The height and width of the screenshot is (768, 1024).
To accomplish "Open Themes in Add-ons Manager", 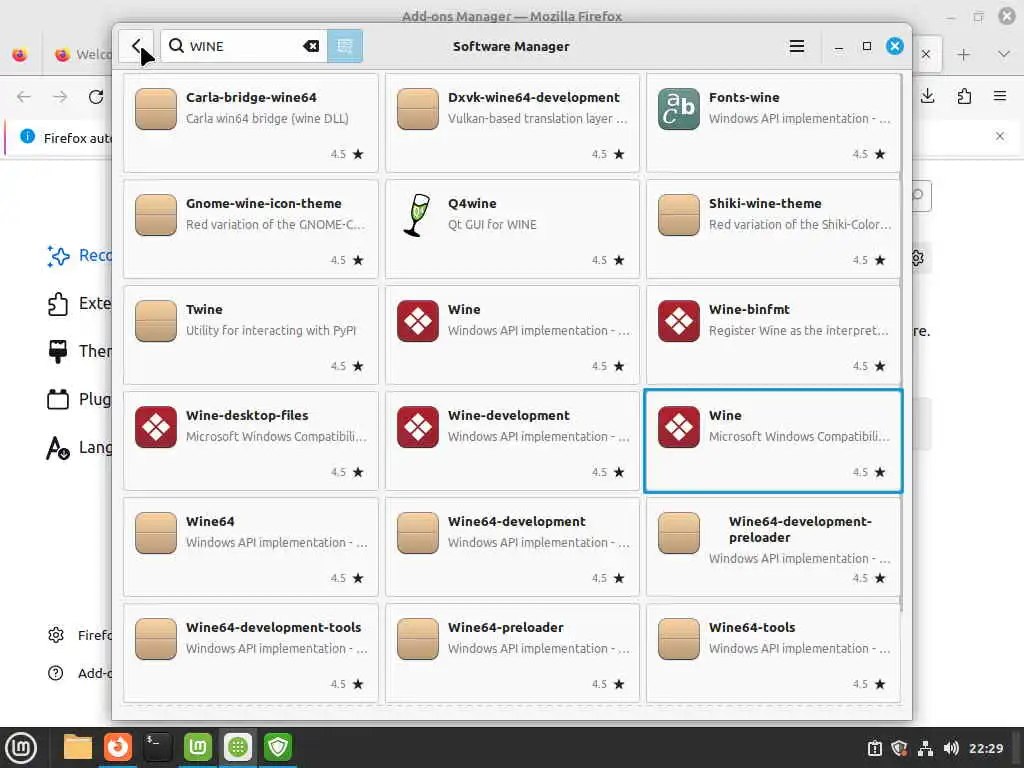I will pos(79,351).
